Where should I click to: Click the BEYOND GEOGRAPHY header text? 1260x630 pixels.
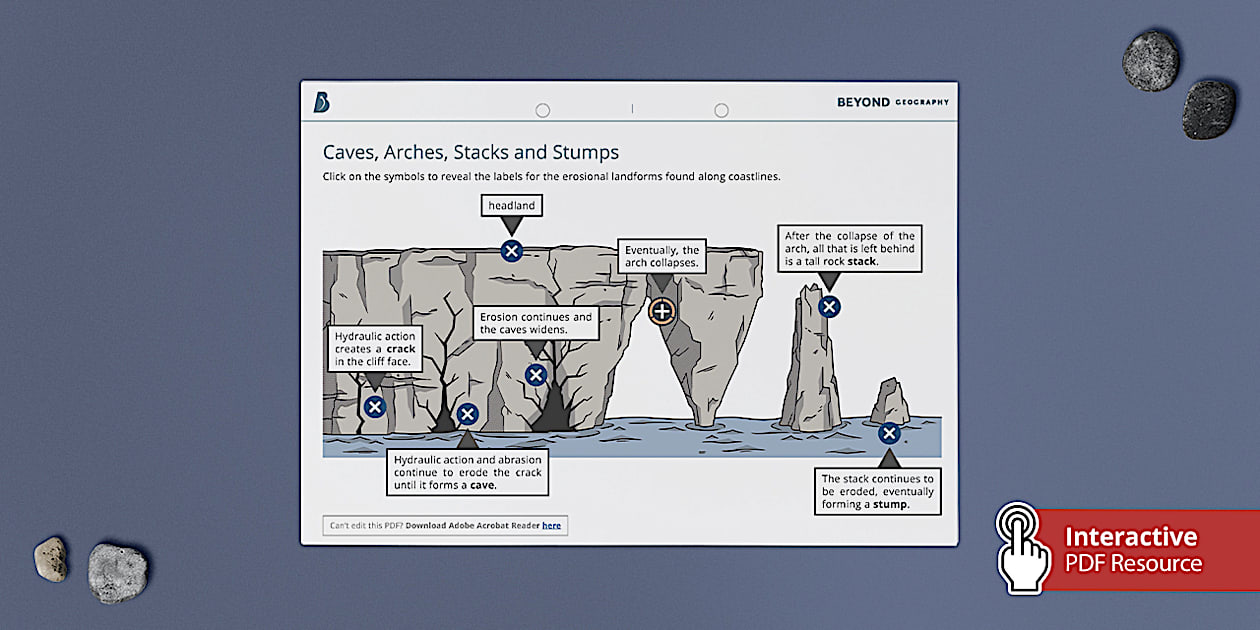click(x=893, y=101)
